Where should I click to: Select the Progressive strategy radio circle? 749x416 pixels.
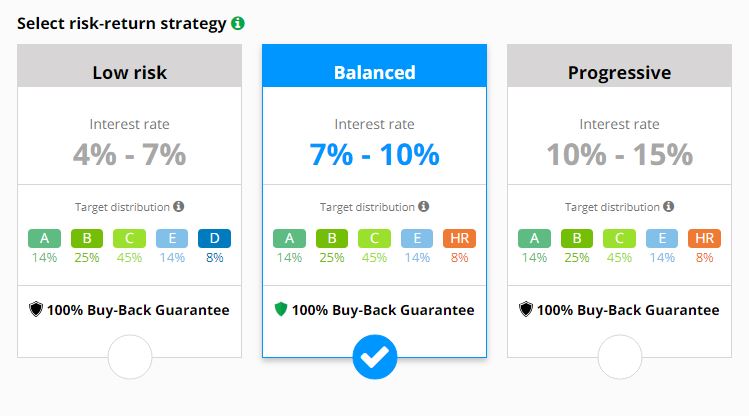pyautogui.click(x=620, y=357)
